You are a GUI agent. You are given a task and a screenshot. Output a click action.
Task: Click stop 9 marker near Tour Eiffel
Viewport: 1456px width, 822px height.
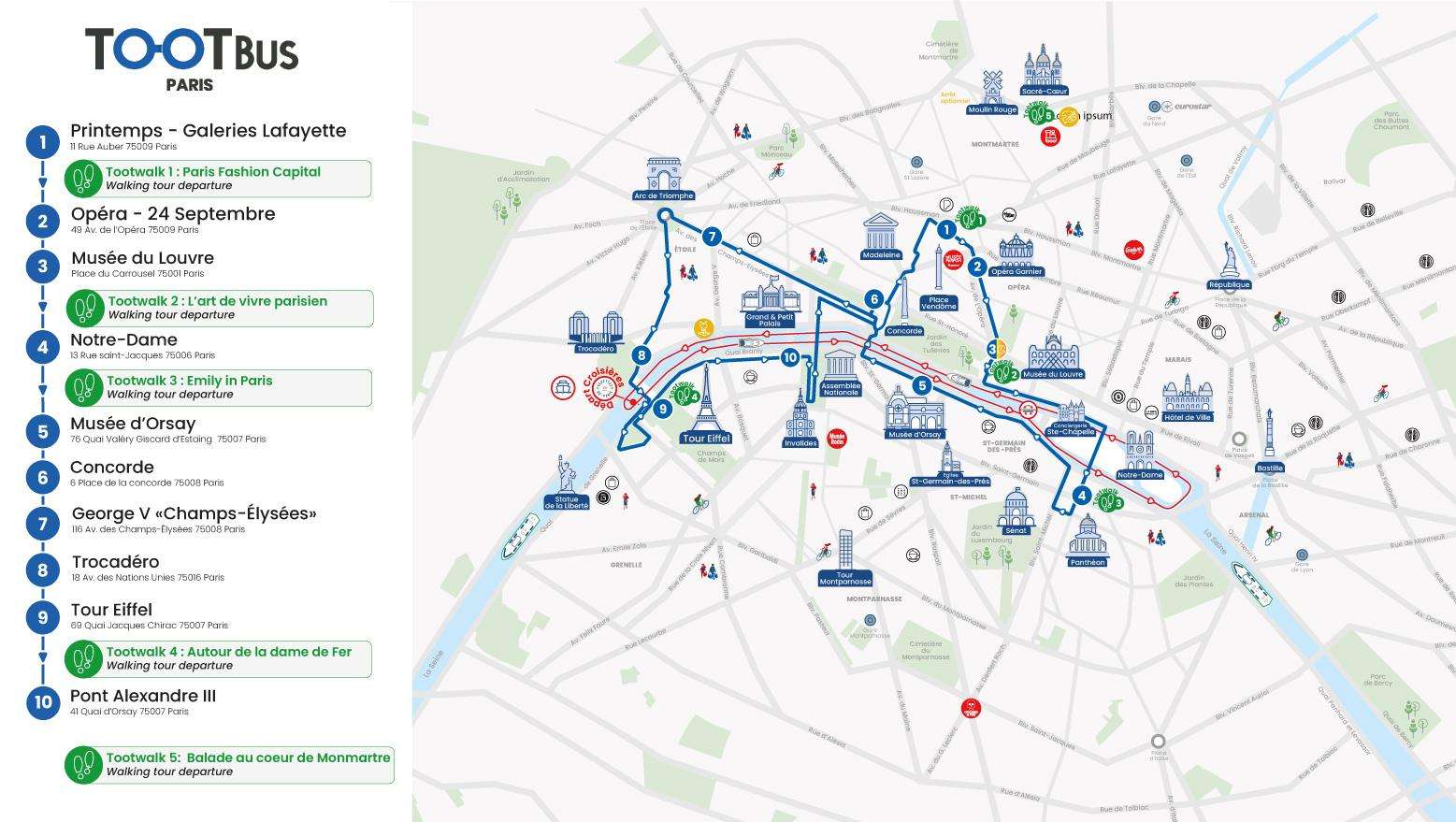point(663,409)
